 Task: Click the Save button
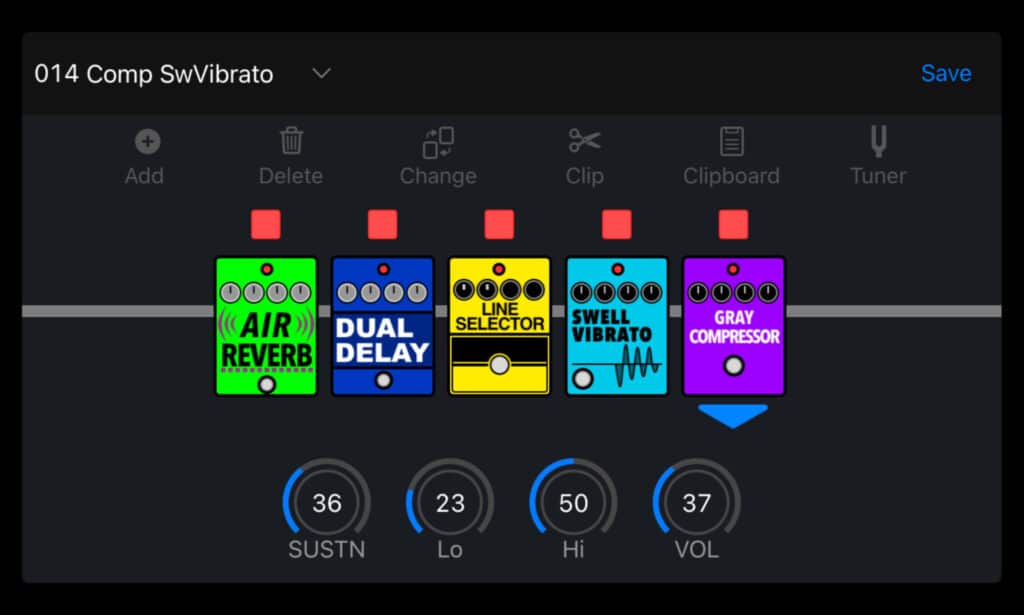click(x=946, y=73)
